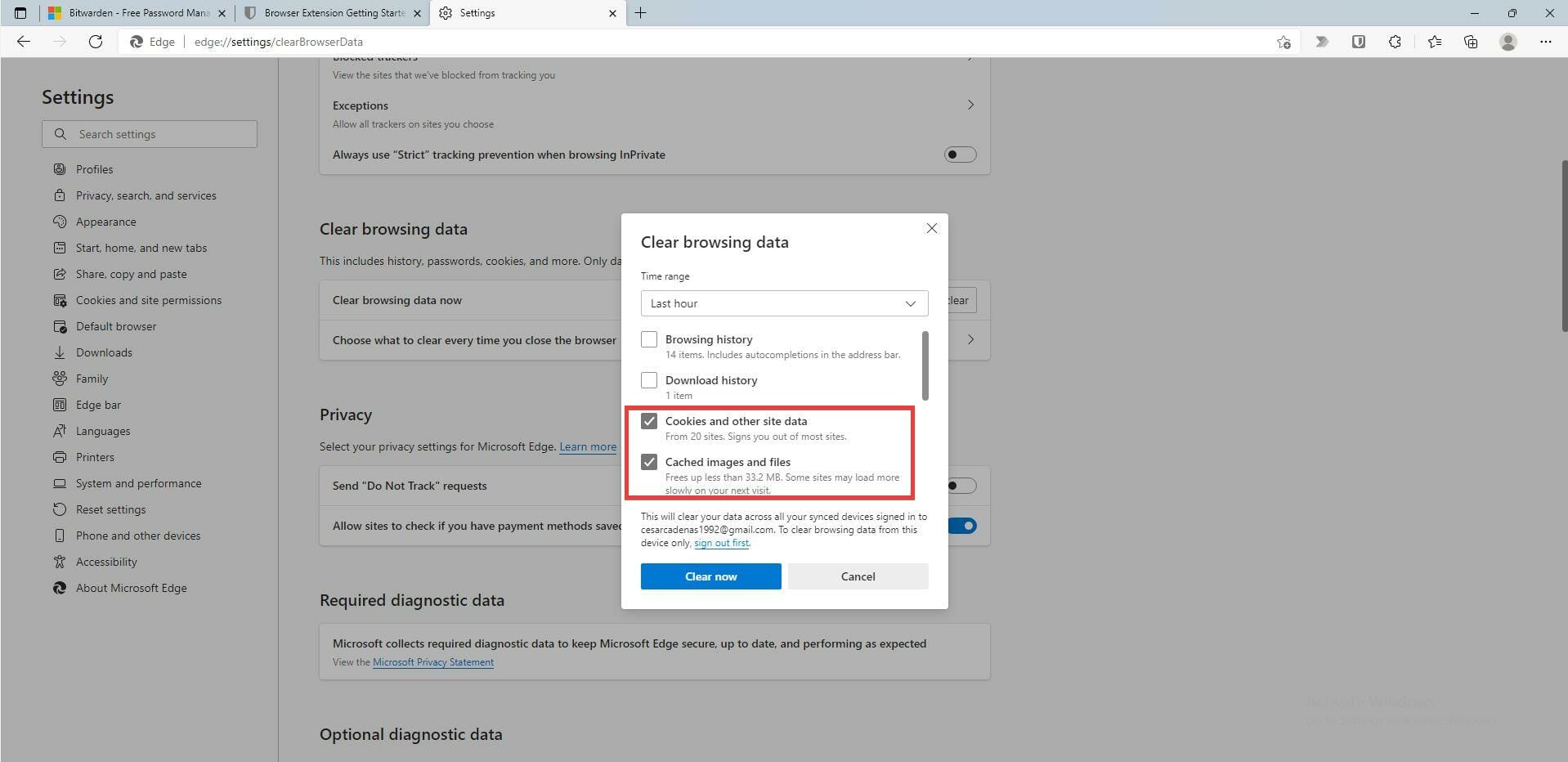This screenshot has height=762, width=1568.
Task: Toggle the payment methods check switch
Action: 963,526
